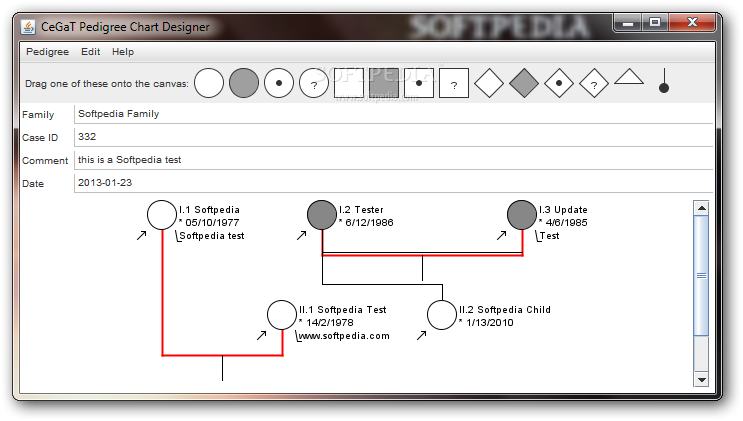743x421 pixels.
Task: Click the red line joining I.1 and II.1
Action: pos(223,355)
